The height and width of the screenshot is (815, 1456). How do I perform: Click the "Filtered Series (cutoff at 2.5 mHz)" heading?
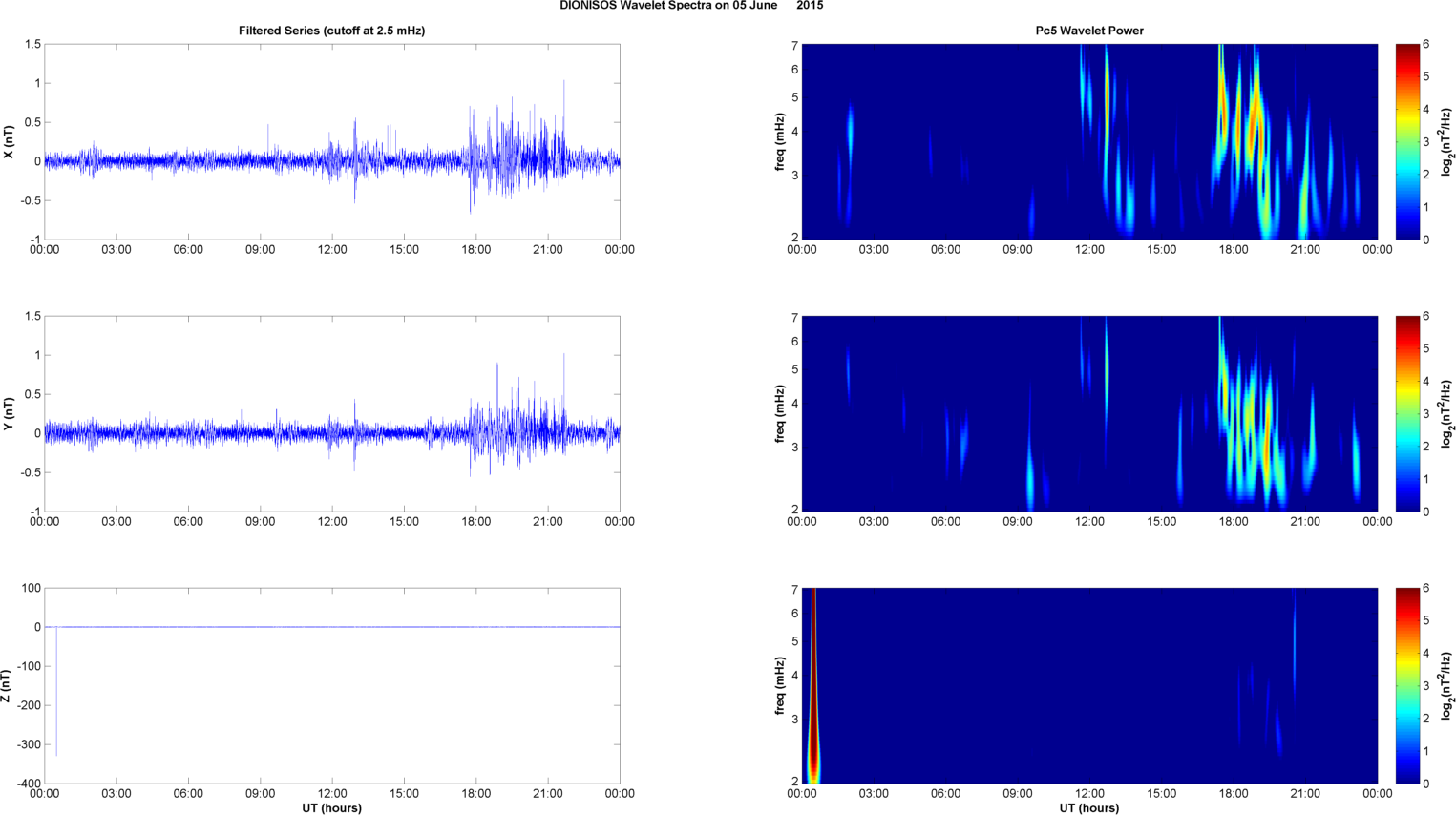click(x=331, y=31)
